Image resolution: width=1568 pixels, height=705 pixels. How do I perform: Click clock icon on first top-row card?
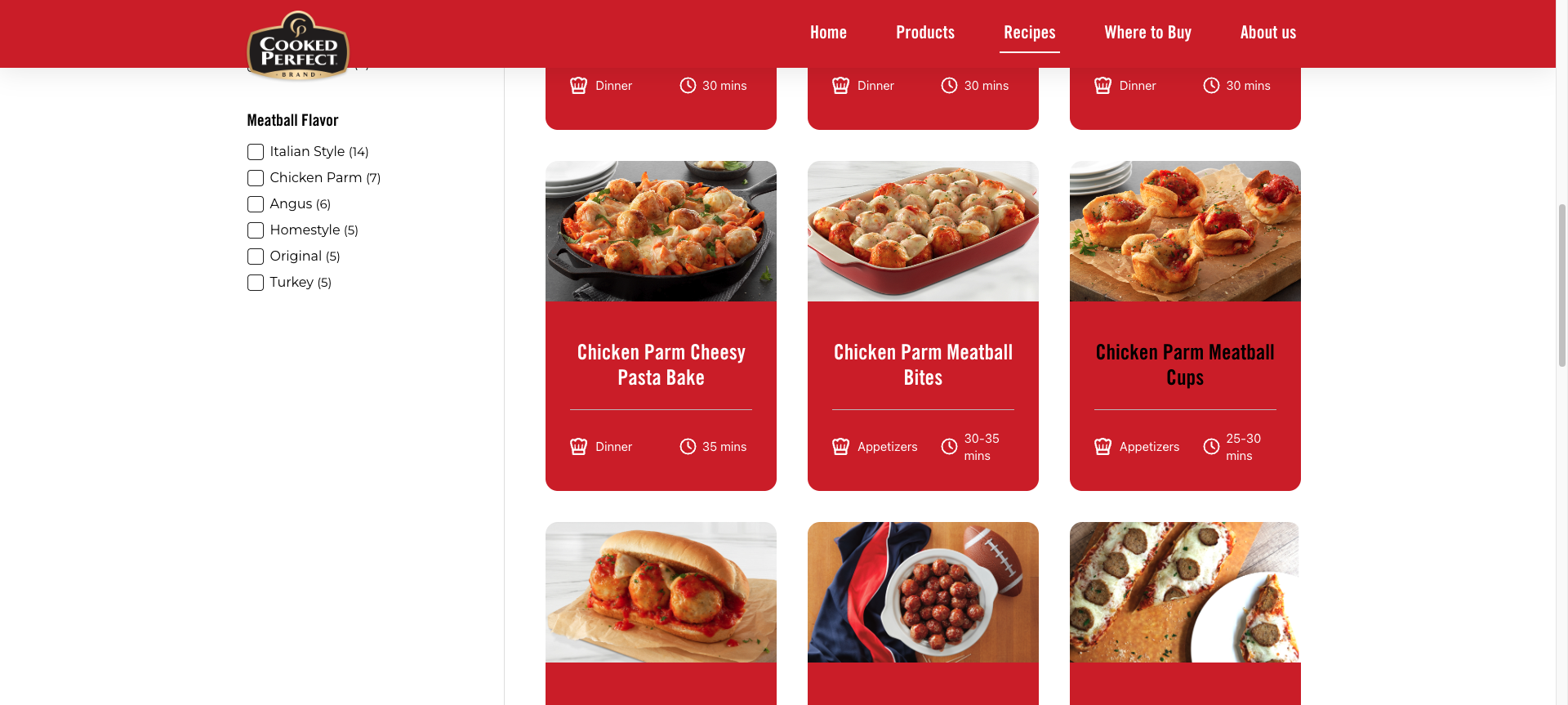[x=688, y=86]
